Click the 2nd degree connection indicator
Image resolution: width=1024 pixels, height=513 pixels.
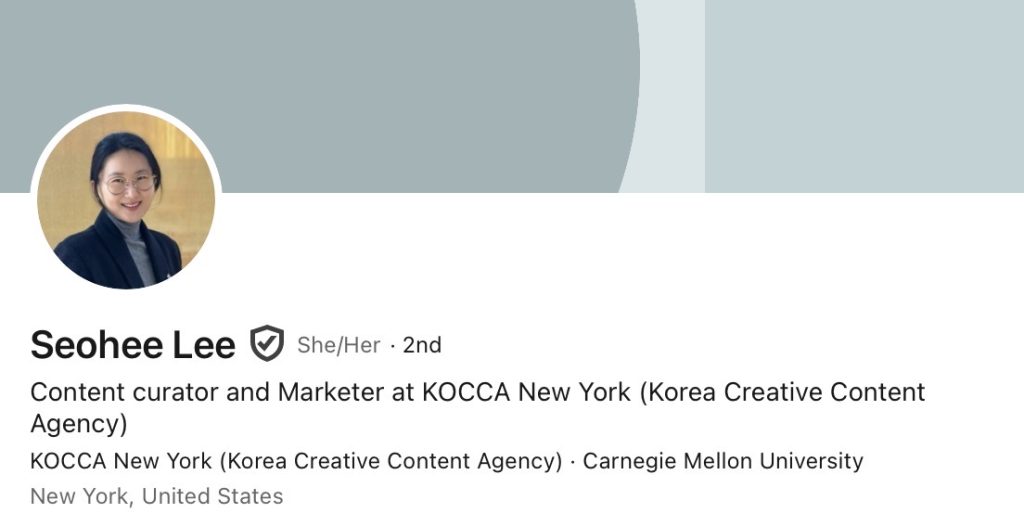pyautogui.click(x=422, y=345)
